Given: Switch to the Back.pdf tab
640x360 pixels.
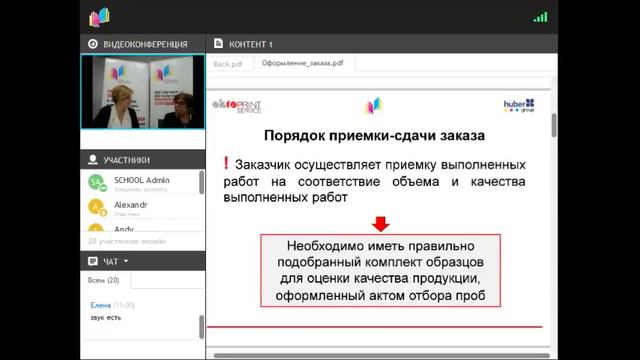Looking at the screenshot, I should 228,64.
